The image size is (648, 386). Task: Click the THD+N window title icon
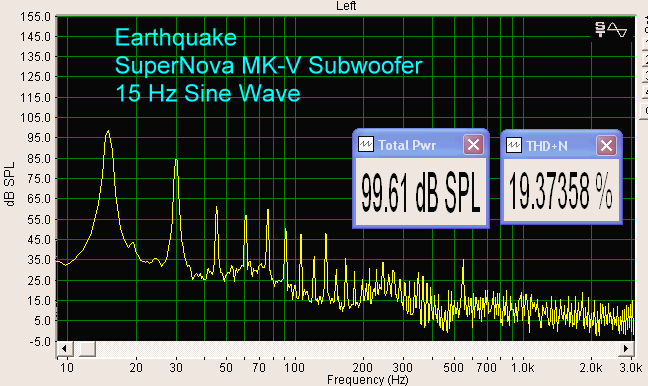(x=514, y=145)
